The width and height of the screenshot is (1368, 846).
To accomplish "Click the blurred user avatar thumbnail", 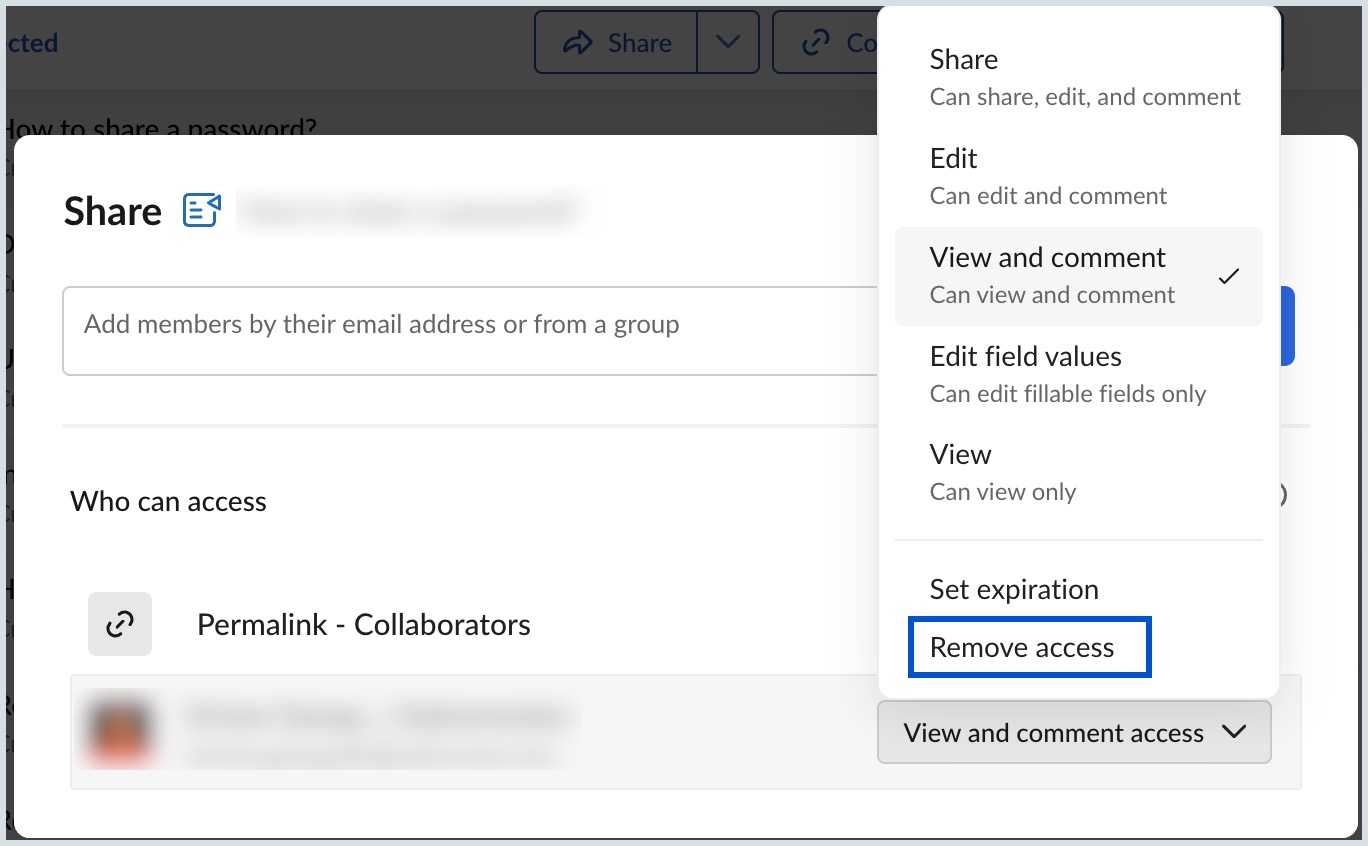I will tap(119, 732).
